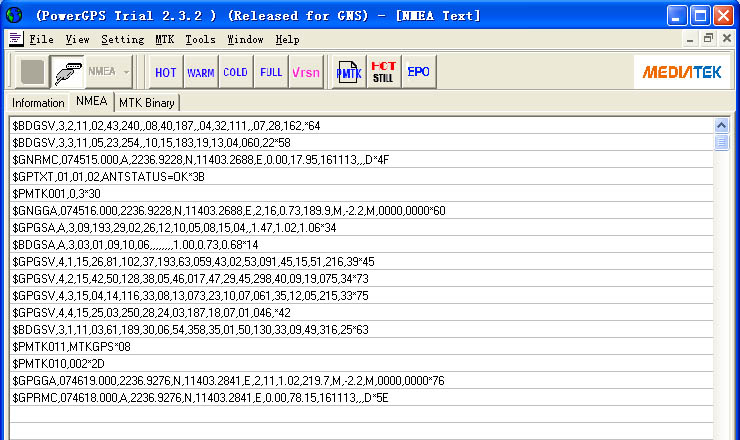Click the WARM start toolbar button

[201, 72]
